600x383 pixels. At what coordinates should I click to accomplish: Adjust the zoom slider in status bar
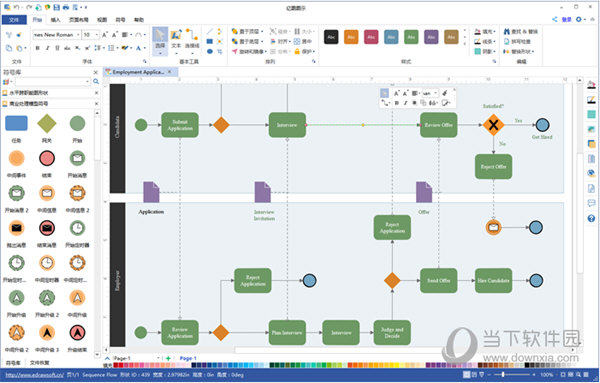point(503,375)
